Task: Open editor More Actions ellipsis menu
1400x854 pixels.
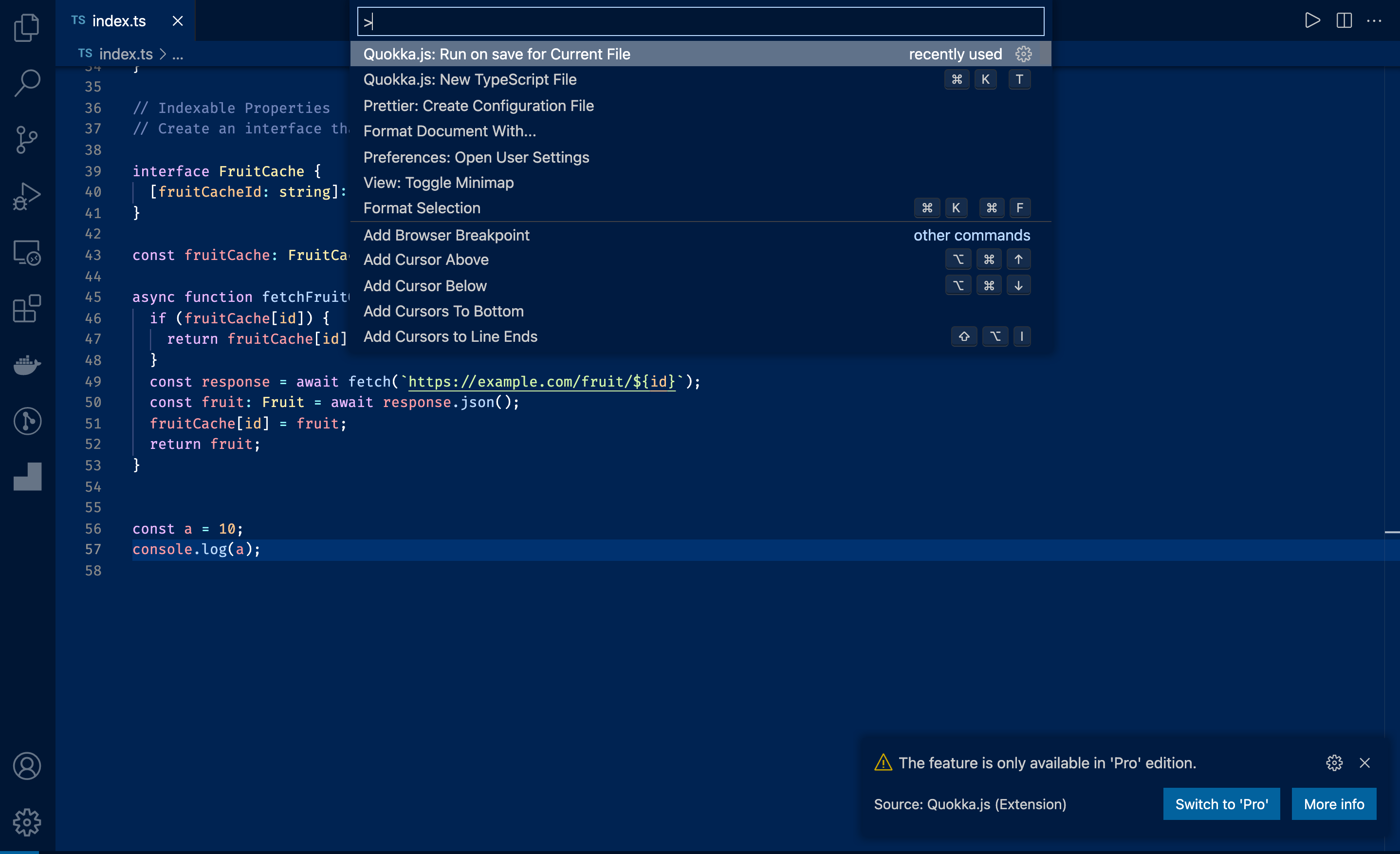Action: pos(1374,20)
